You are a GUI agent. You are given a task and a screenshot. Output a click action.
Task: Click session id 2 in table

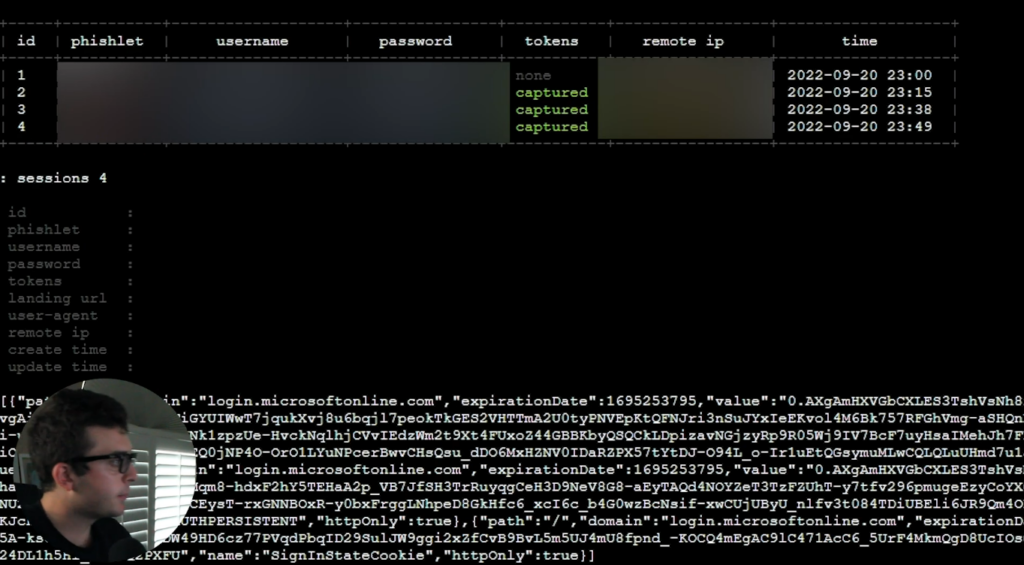22,92
